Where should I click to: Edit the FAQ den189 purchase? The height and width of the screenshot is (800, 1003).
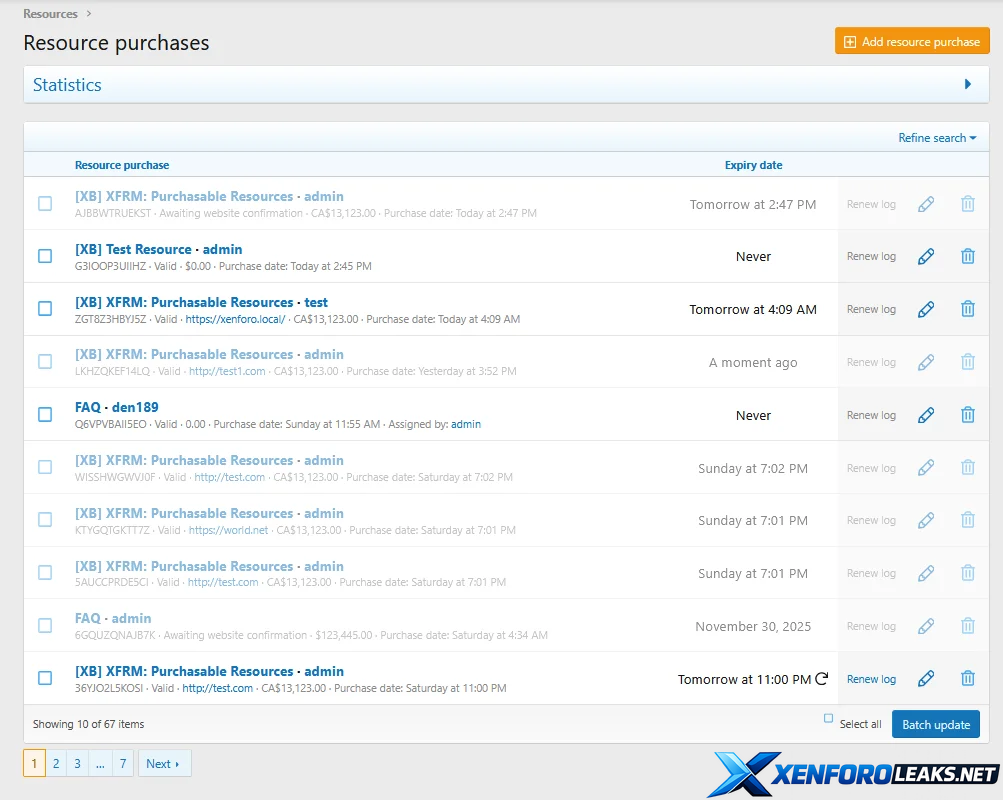click(926, 415)
